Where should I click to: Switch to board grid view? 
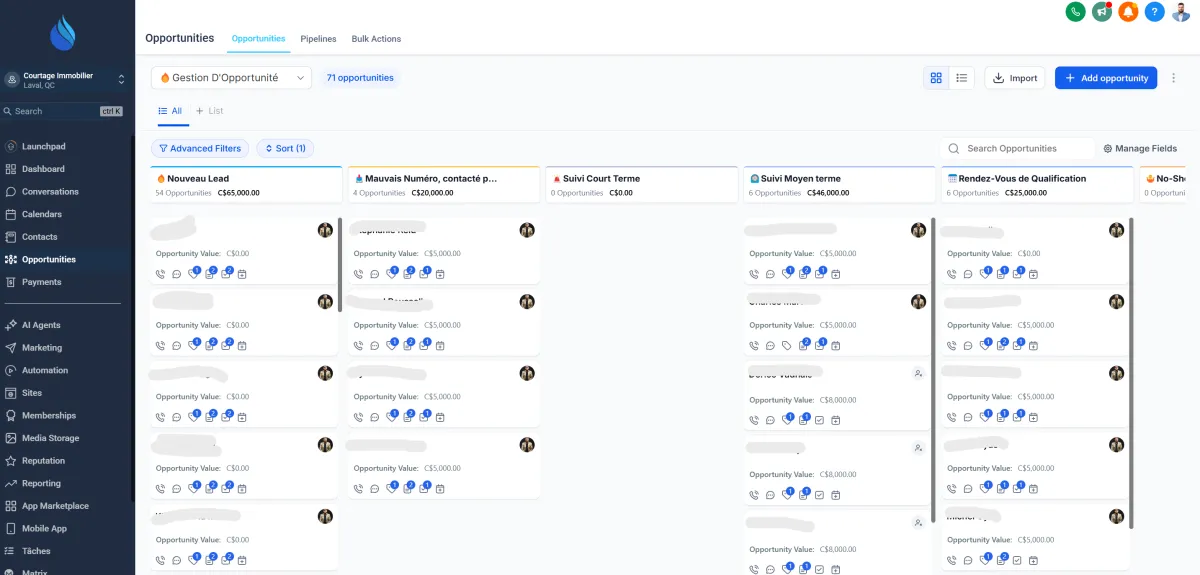click(936, 78)
